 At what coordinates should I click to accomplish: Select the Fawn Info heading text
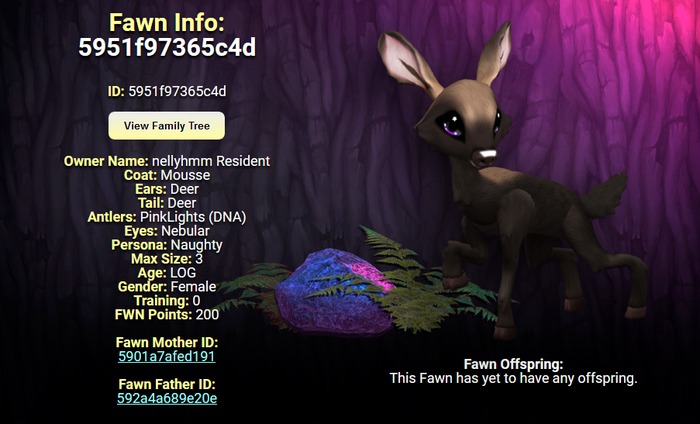(167, 22)
